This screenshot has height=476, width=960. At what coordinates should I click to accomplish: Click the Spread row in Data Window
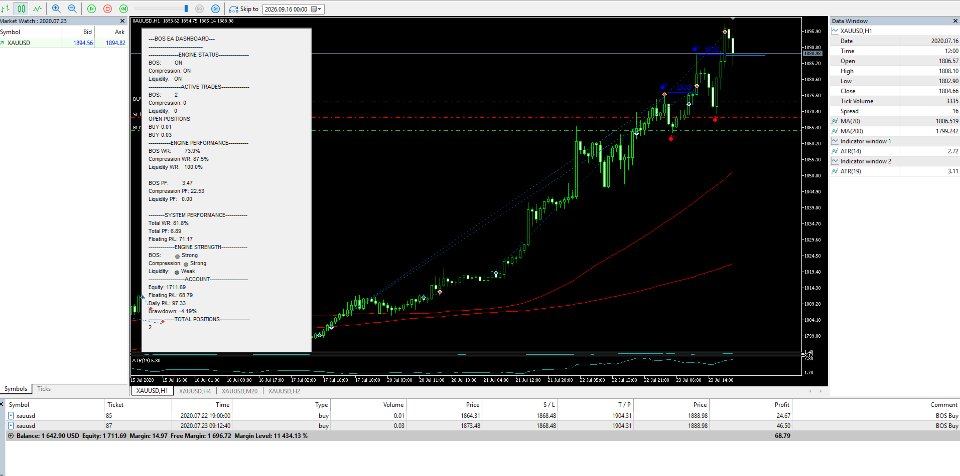point(894,111)
